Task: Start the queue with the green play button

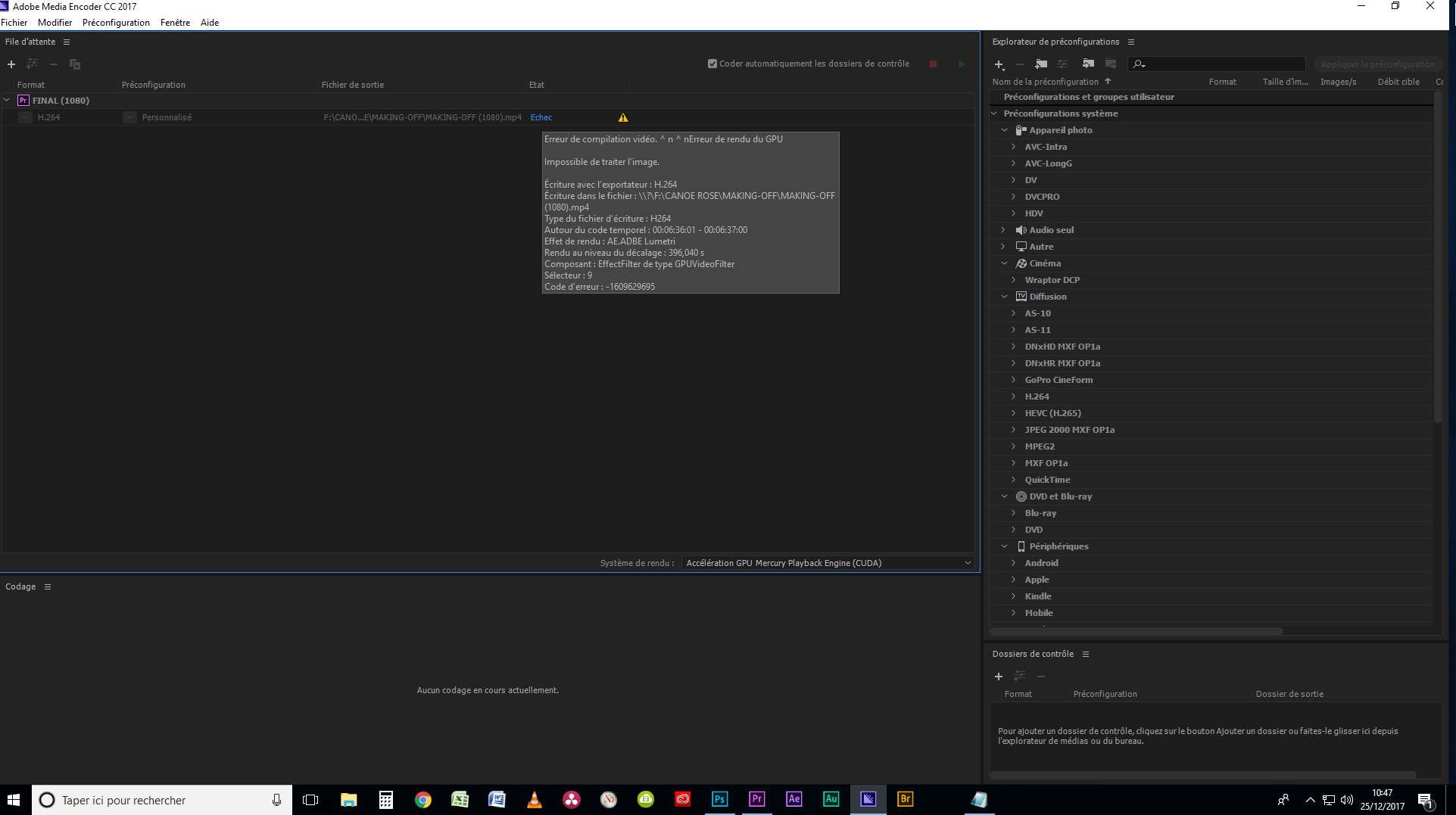Action: pos(962,64)
